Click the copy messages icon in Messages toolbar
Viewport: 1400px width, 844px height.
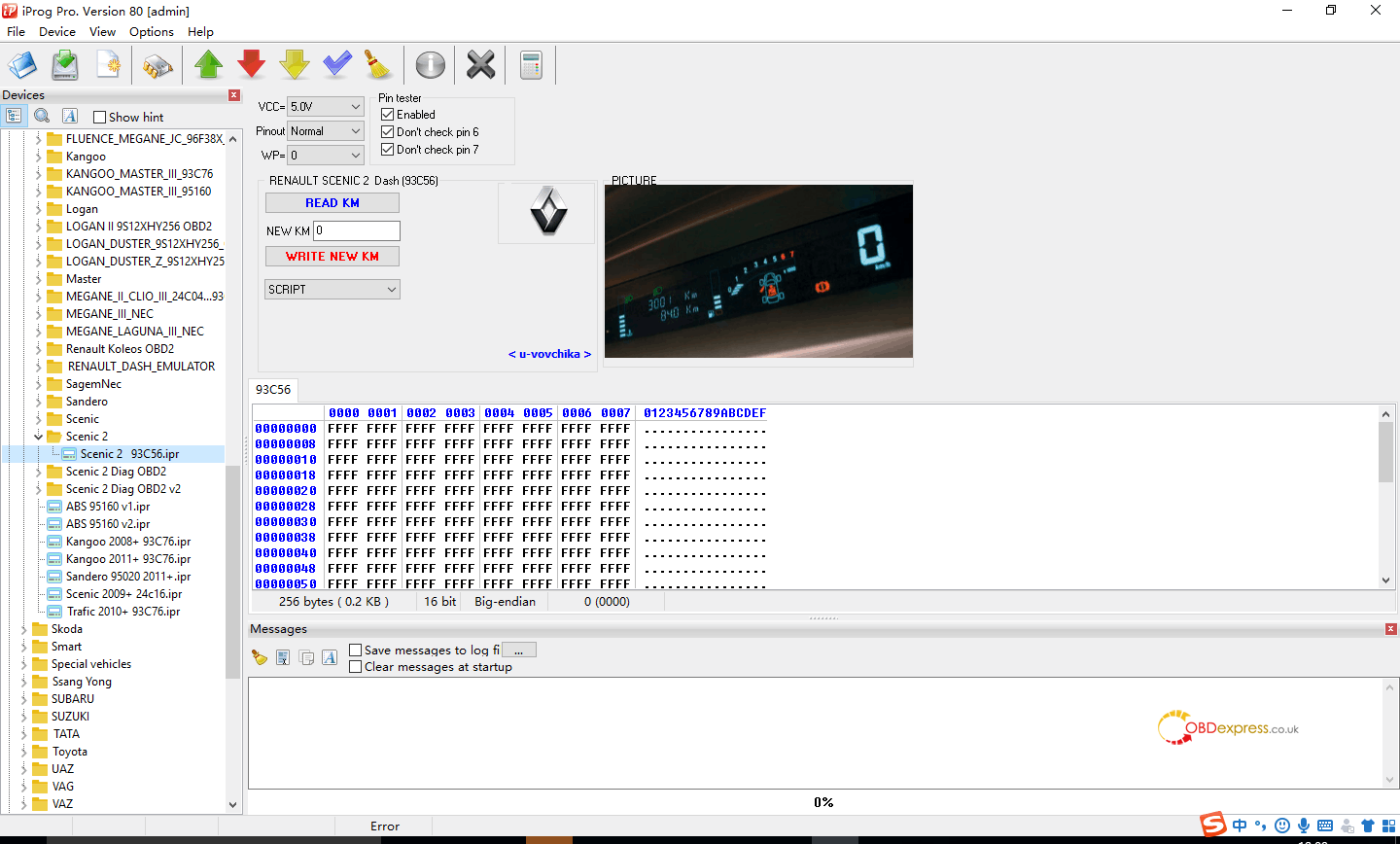coord(306,658)
